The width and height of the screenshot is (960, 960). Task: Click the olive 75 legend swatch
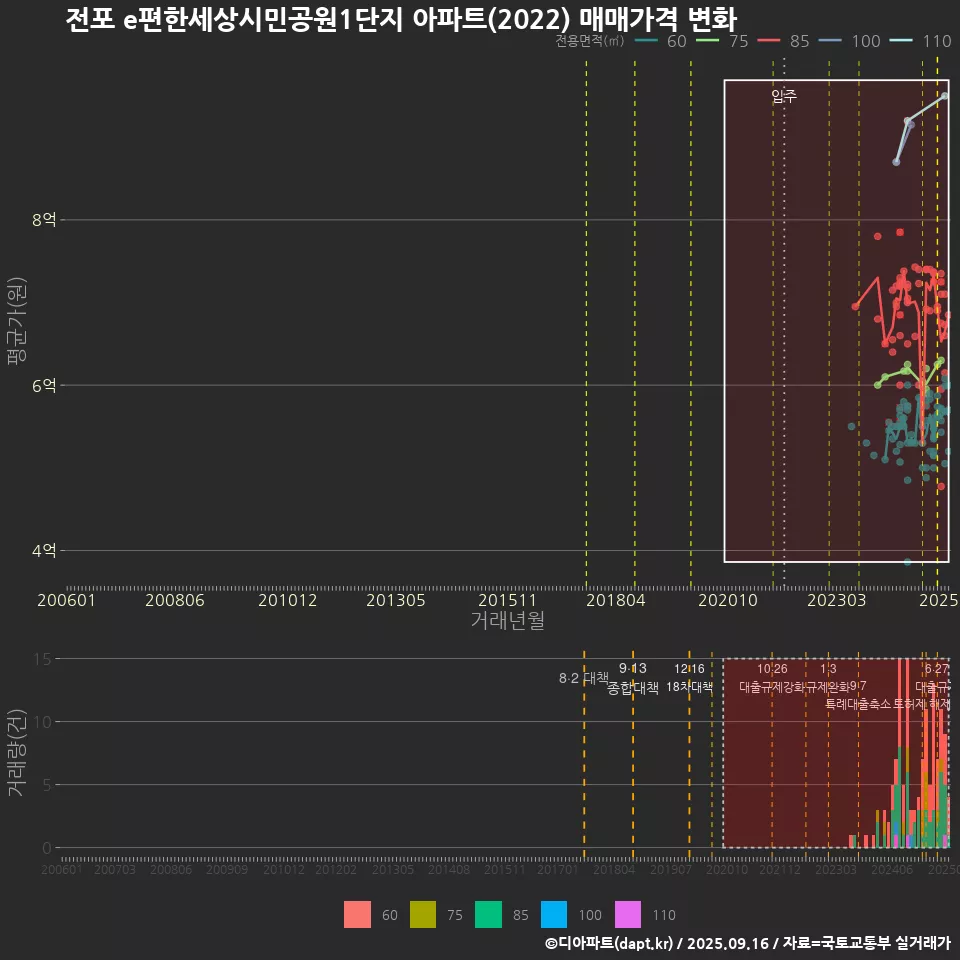pos(422,915)
